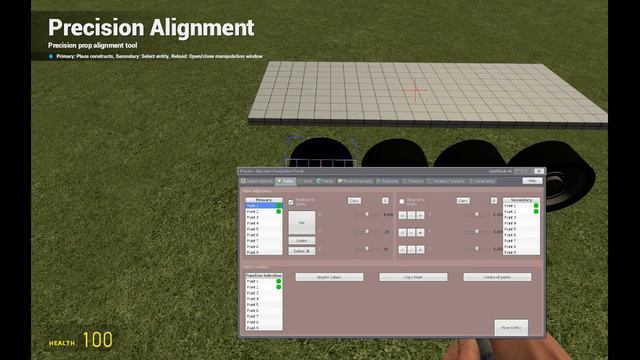Image resolution: width=640 pixels, height=360 pixels.
Task: Click the primary Z slider handle
Action: coord(367,249)
